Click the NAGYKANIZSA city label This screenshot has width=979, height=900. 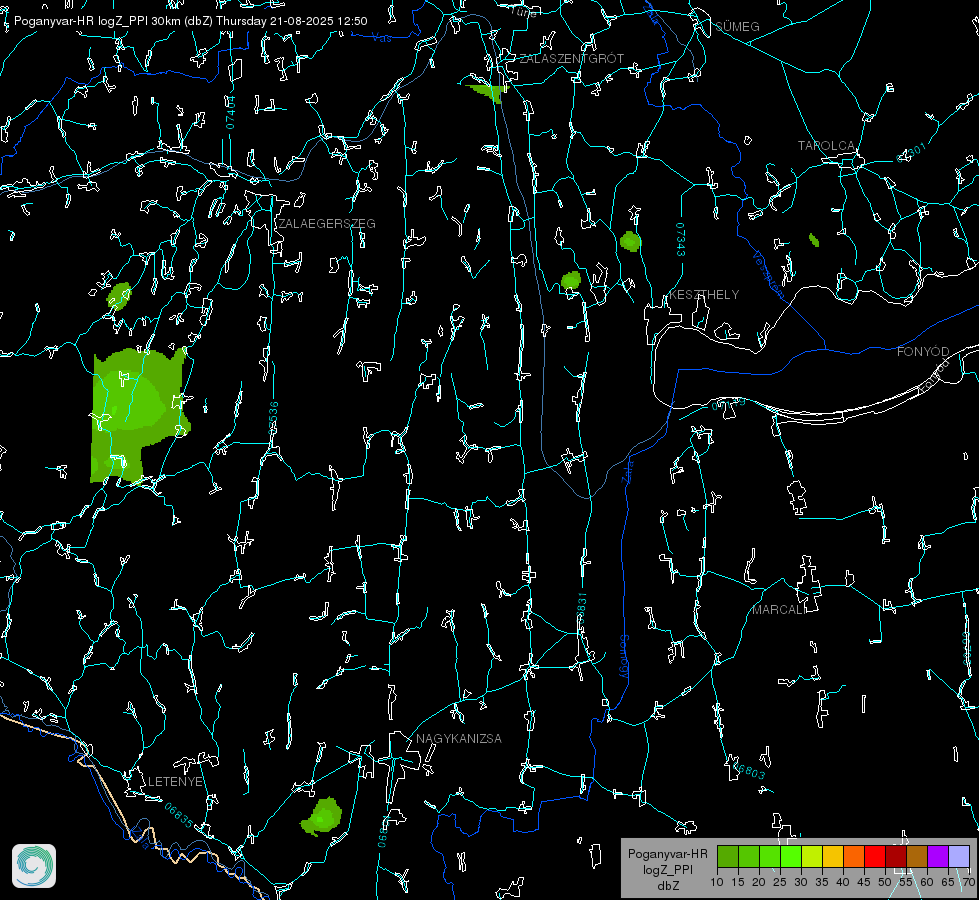(x=459, y=738)
